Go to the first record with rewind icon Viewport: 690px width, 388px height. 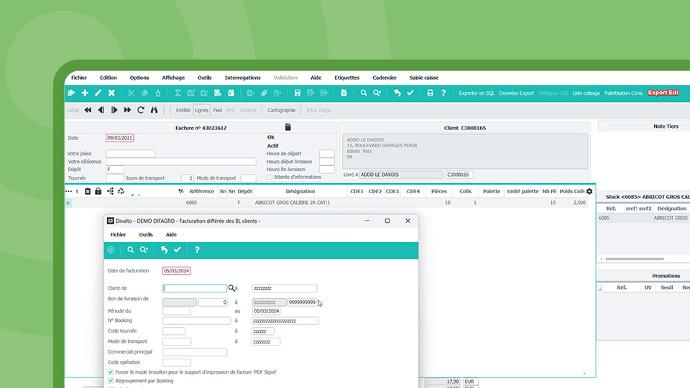[x=88, y=110]
